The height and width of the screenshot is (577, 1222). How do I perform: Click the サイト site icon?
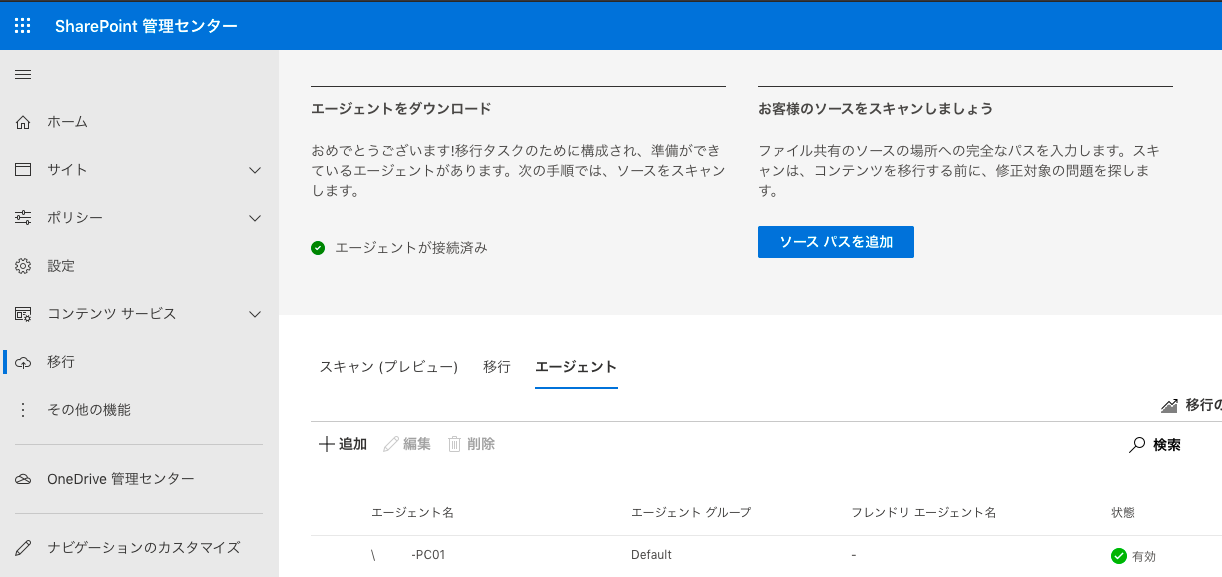[x=23, y=170]
